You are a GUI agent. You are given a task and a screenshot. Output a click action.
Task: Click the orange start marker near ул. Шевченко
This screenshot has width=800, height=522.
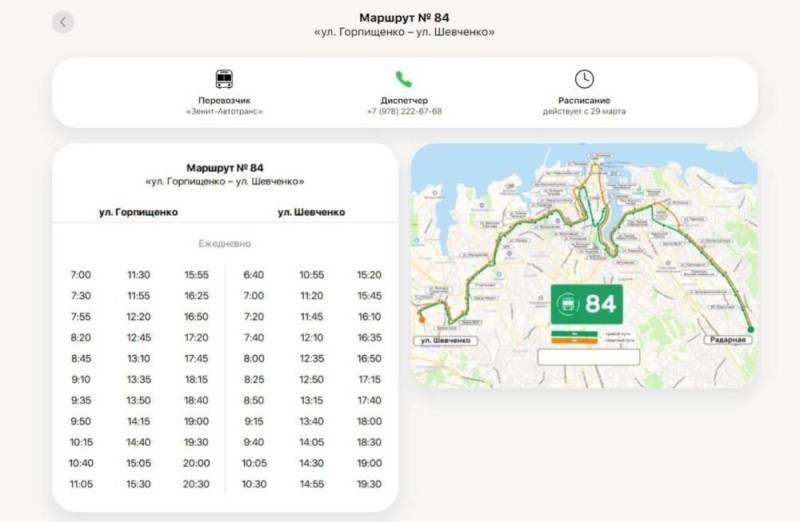pos(421,319)
